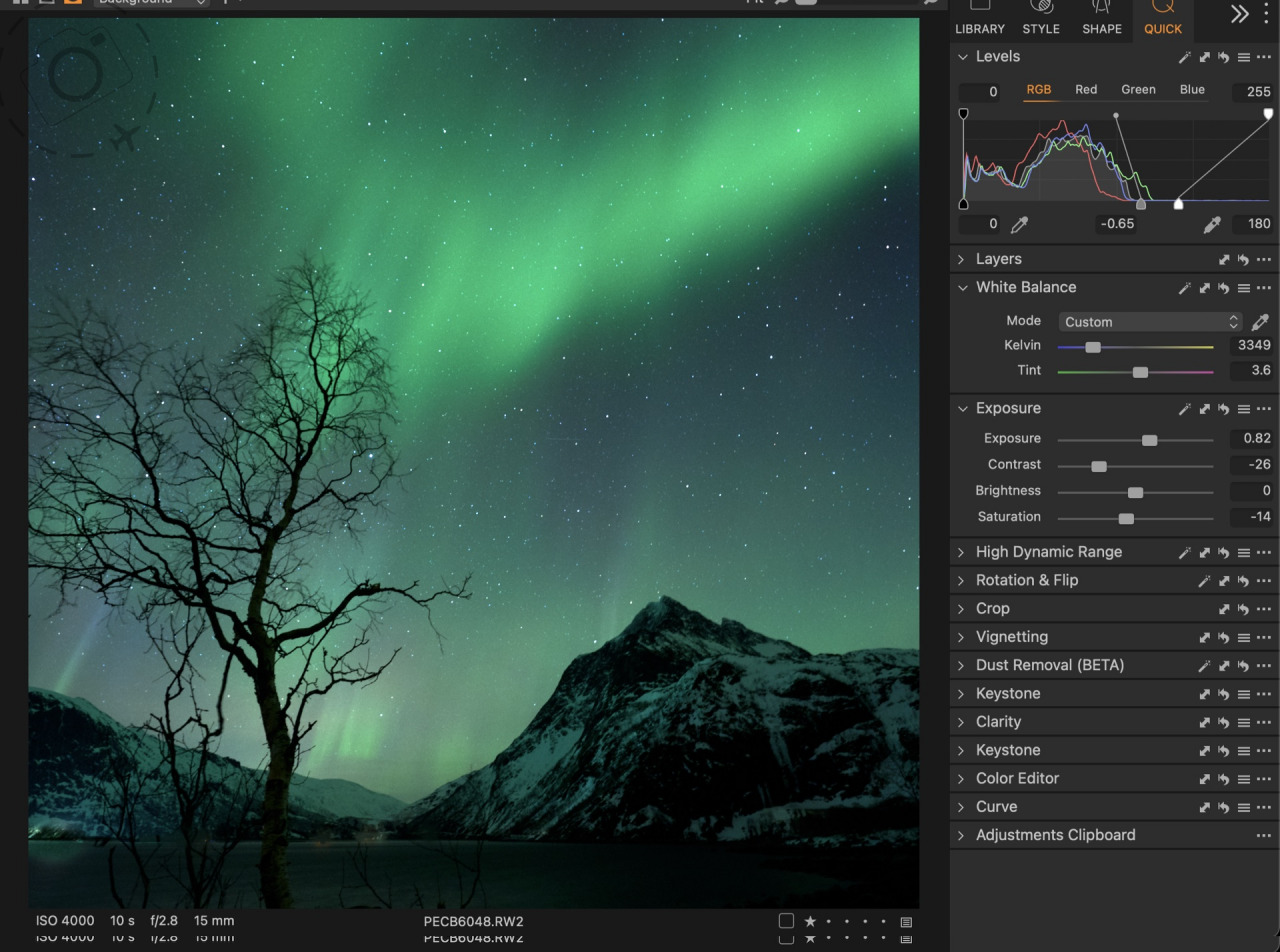Auto-adjust Exposure using its wand icon
This screenshot has width=1280, height=952.
(x=1184, y=409)
